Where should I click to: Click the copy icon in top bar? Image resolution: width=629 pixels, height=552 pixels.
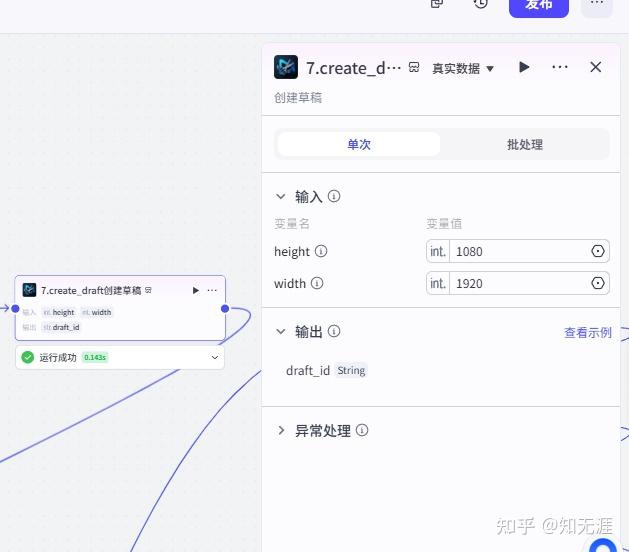click(436, 4)
